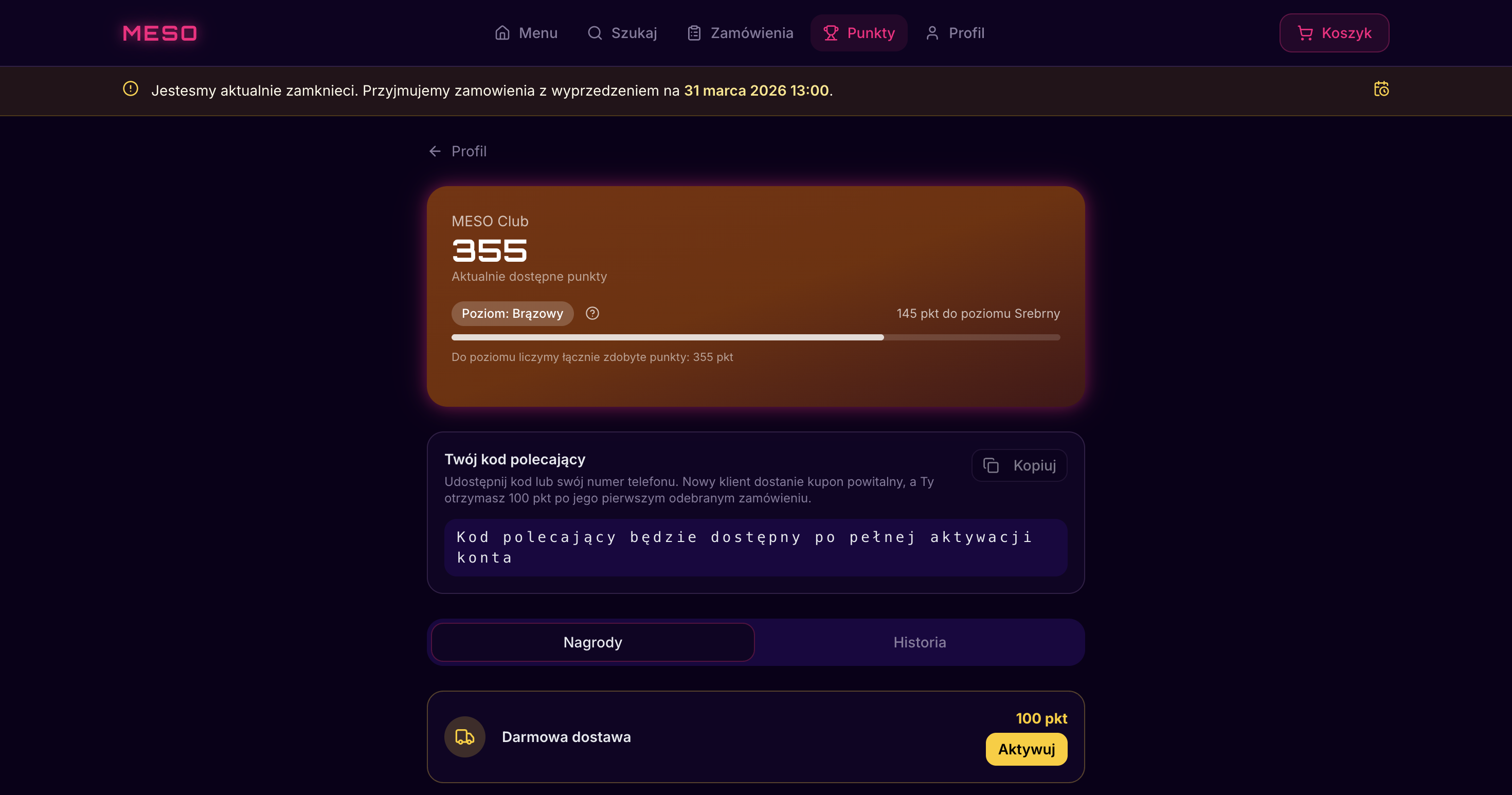Switch to the Nagrody tab
This screenshot has width=1512, height=795.
coord(592,642)
